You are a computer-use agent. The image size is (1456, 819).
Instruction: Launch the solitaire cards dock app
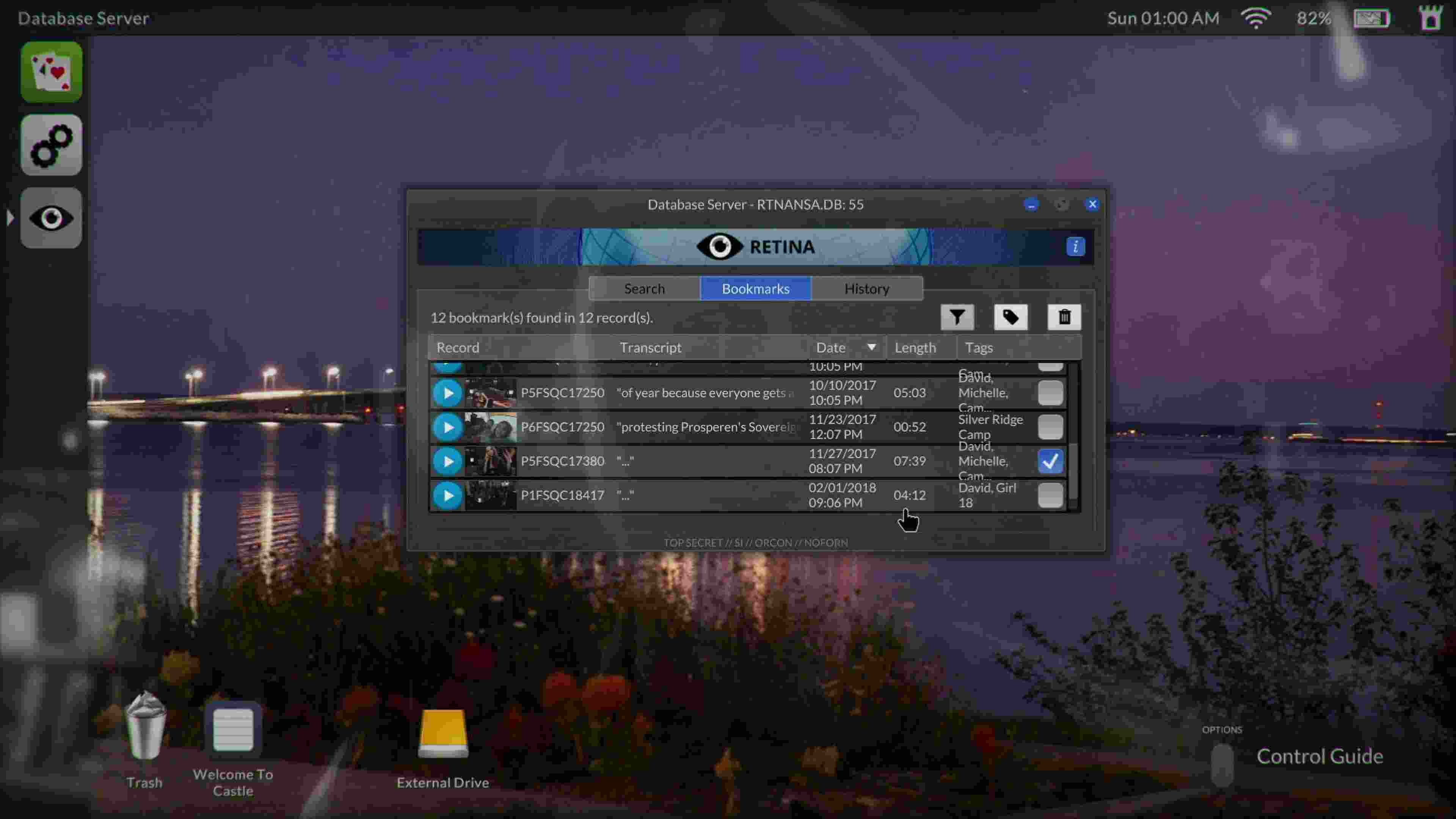coord(52,72)
